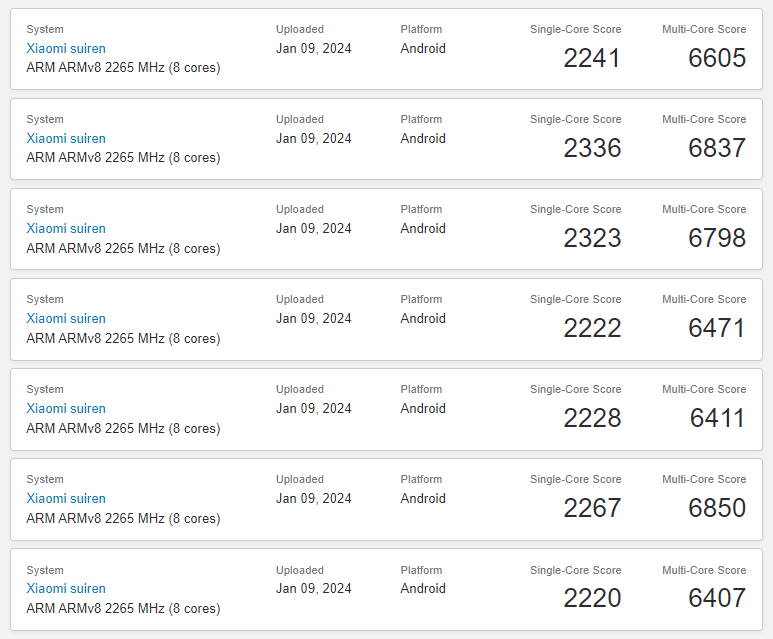Open Xiaomi suiren link with 2336 single-core score
This screenshot has height=639, width=773.
(66, 139)
